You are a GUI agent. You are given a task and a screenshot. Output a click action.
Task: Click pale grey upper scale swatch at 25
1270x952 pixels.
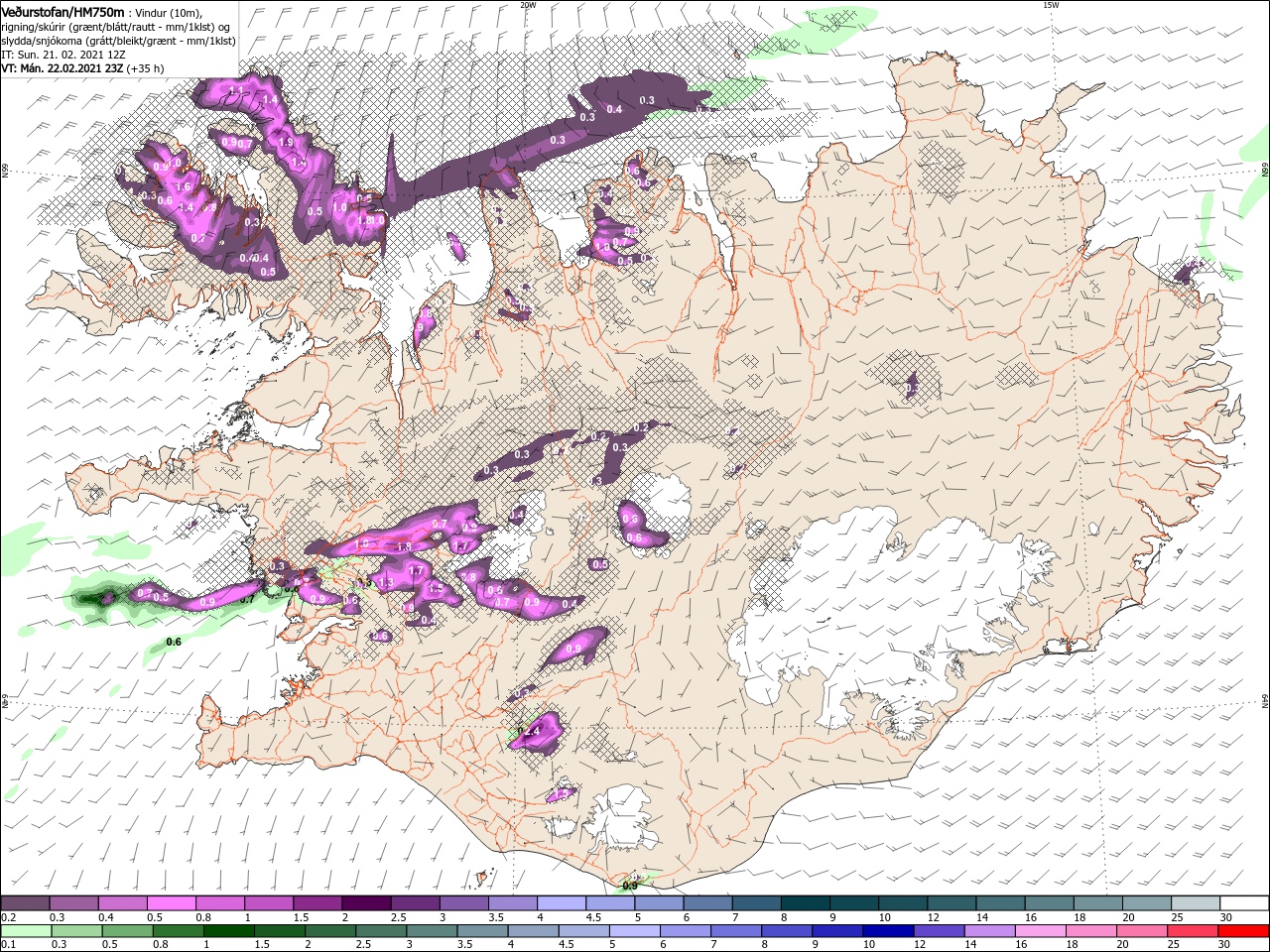pyautogui.click(x=1195, y=903)
